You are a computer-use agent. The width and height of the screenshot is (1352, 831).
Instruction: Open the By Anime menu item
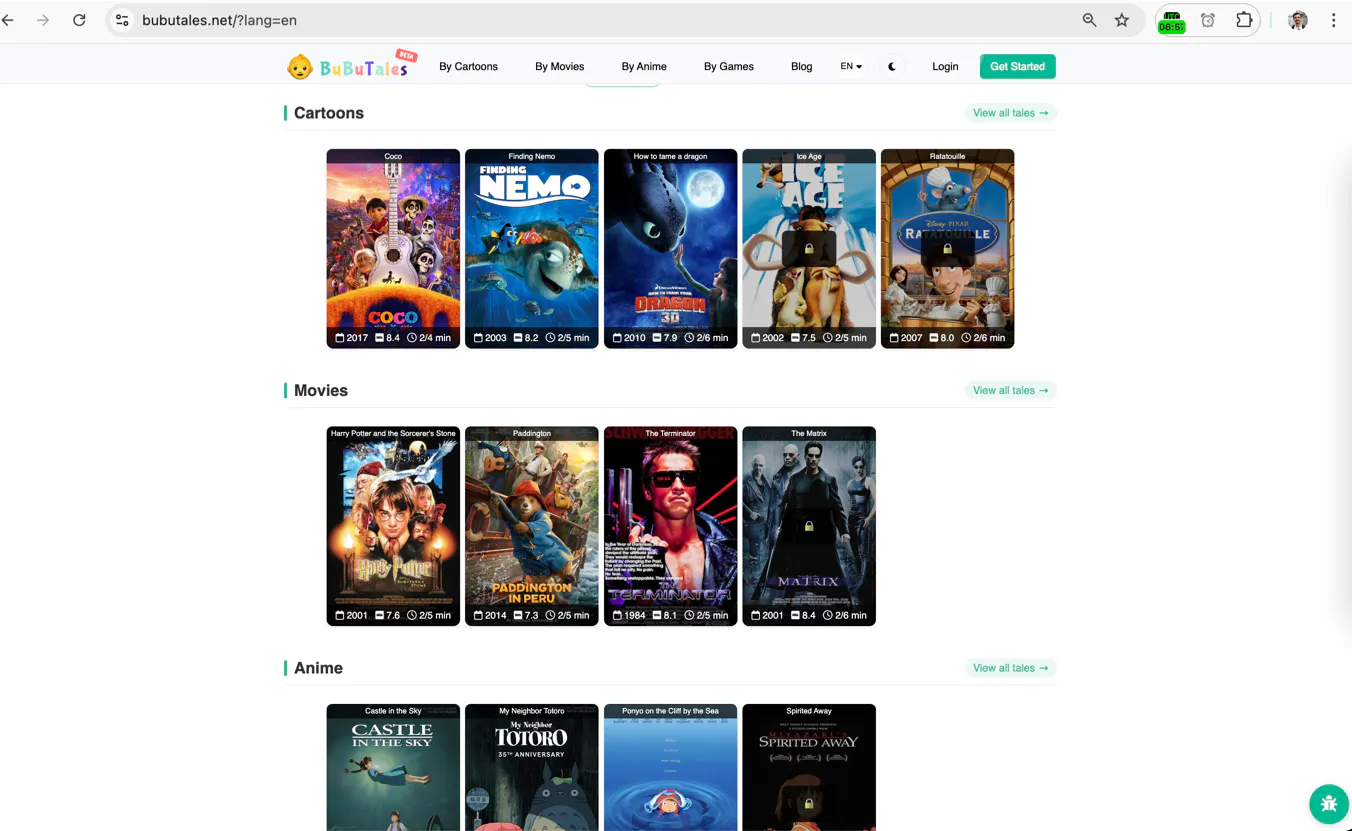[644, 67]
